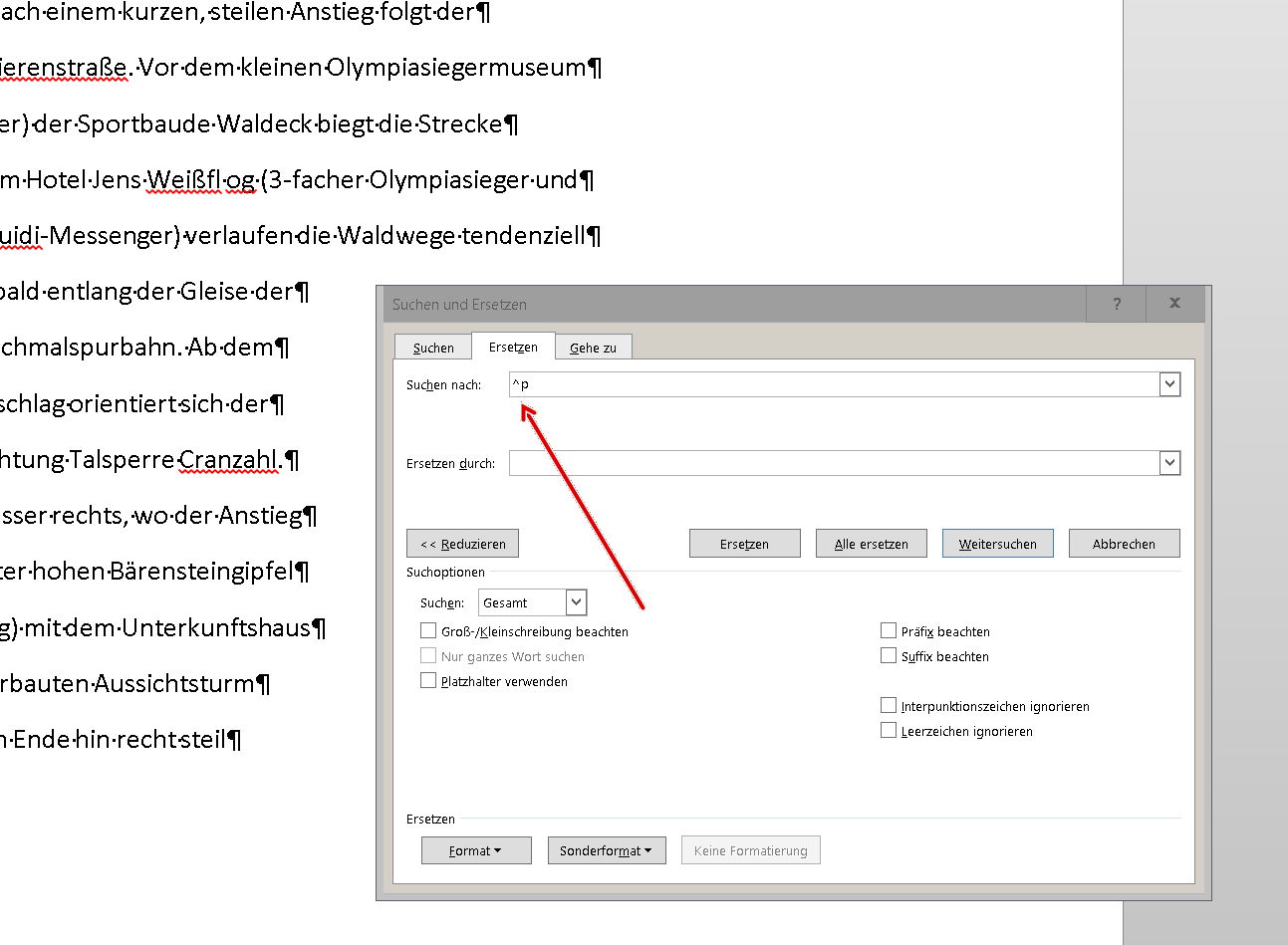Click the Weitersuchen button
The width and height of the screenshot is (1288, 945).
tap(997, 544)
